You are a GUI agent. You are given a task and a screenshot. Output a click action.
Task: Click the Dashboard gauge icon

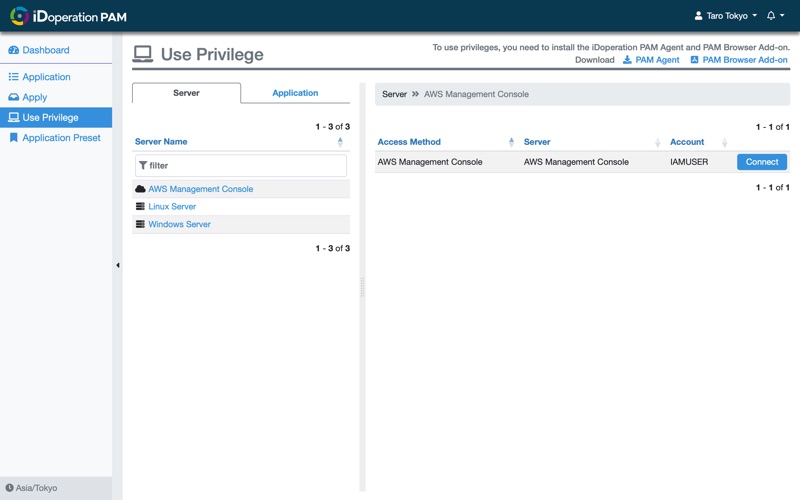click(14, 50)
